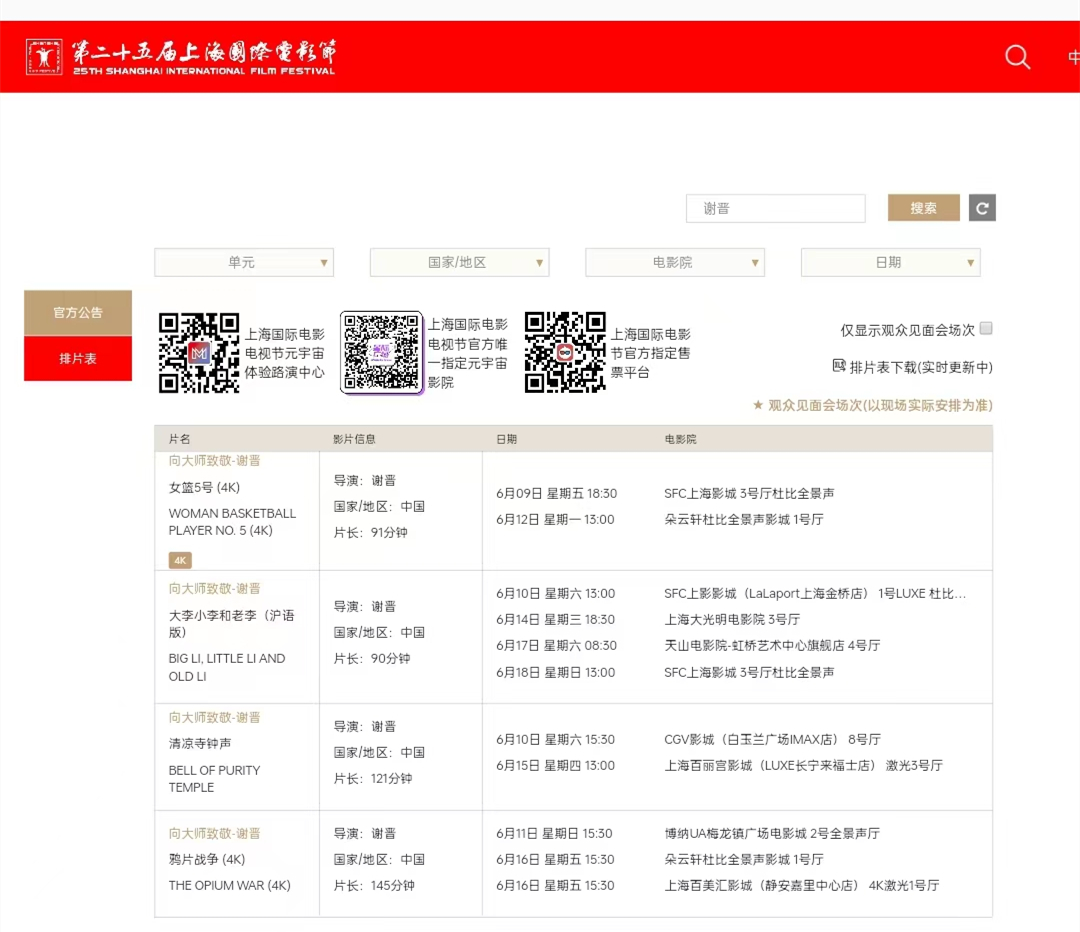Expand the 国家/地区 country dropdown
Image resolution: width=1080 pixels, height=932 pixels.
coord(459,262)
